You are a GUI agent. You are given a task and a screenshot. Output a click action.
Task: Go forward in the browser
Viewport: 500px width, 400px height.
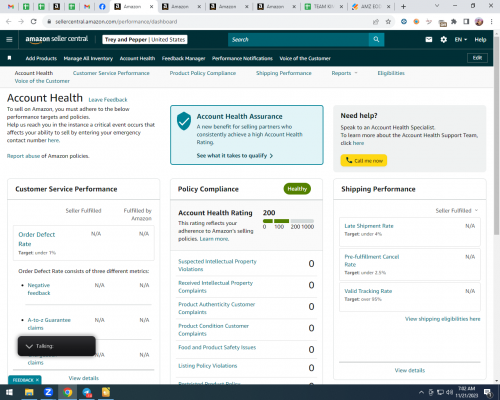click(x=21, y=21)
